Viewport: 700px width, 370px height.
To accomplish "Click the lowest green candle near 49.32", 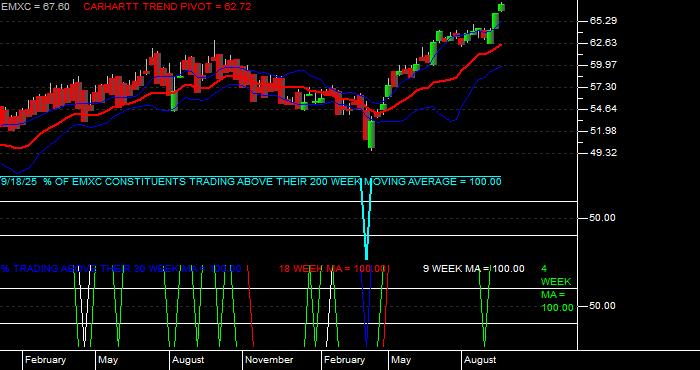I will pyautogui.click(x=371, y=135).
